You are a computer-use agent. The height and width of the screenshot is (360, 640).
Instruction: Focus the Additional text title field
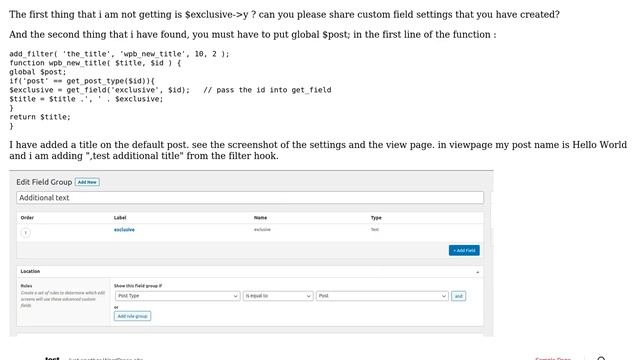tap(250, 198)
